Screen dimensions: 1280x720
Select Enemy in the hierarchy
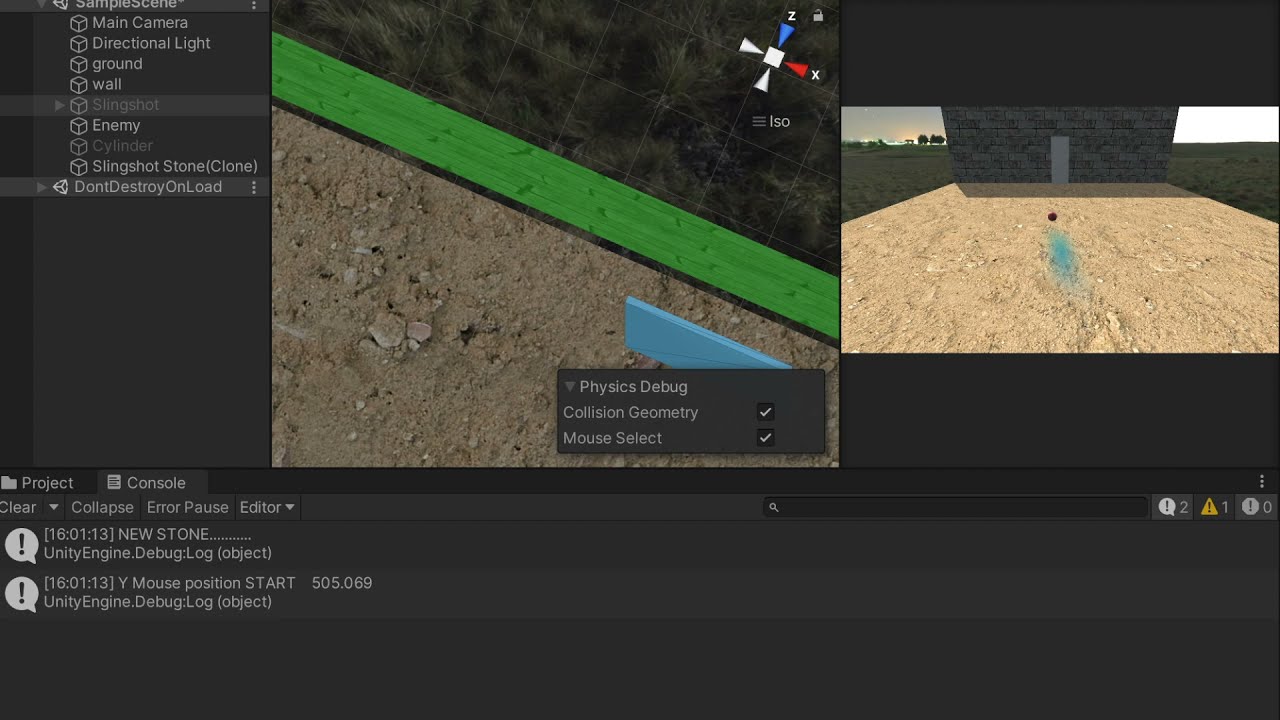point(116,126)
